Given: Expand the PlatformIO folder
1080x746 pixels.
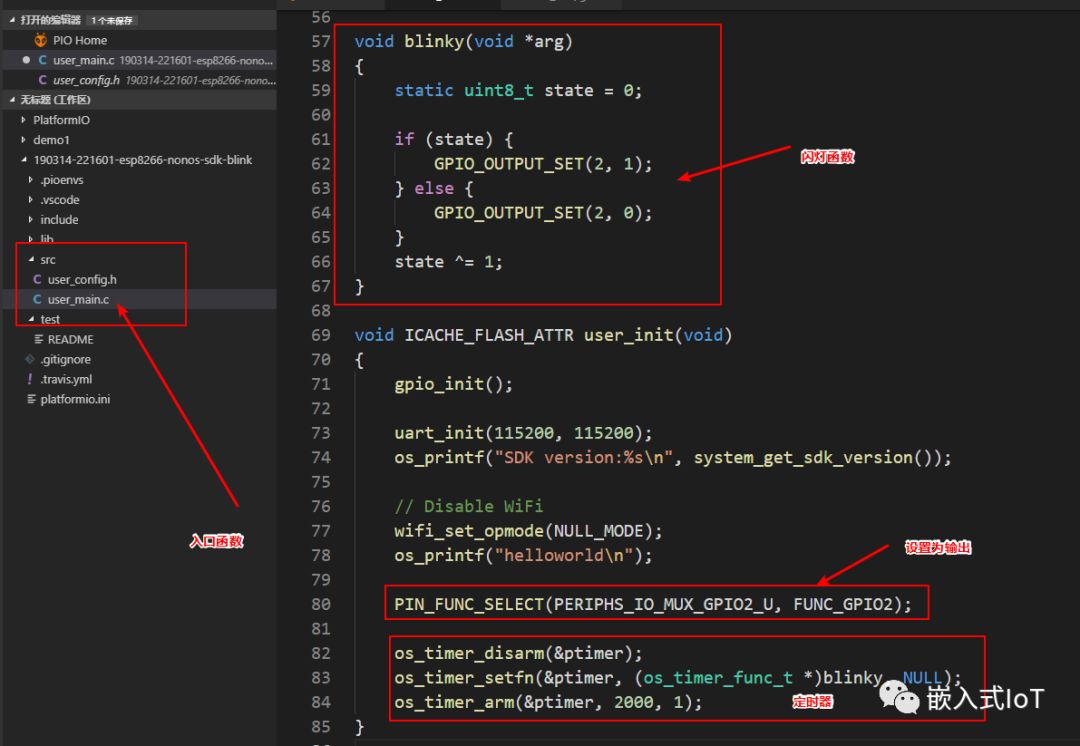Looking at the screenshot, I should pyautogui.click(x=61, y=120).
